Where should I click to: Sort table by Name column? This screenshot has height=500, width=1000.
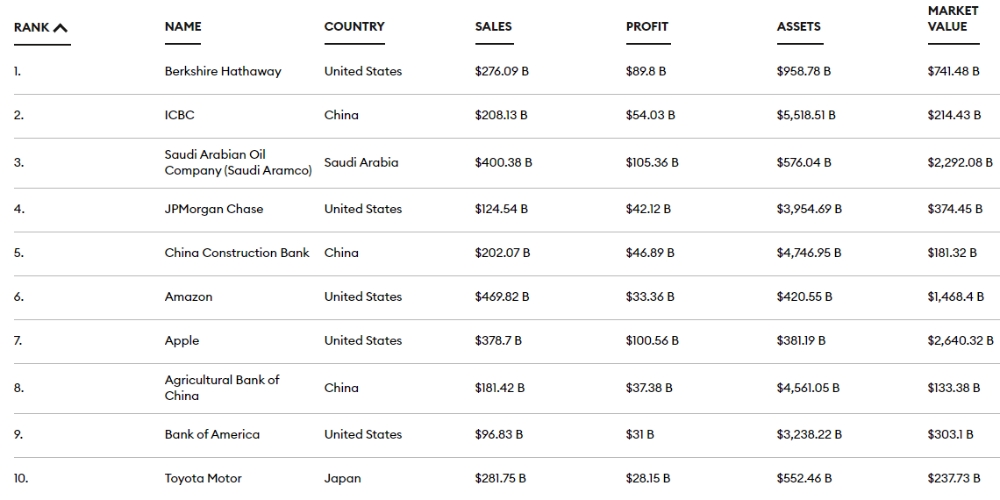(x=183, y=27)
